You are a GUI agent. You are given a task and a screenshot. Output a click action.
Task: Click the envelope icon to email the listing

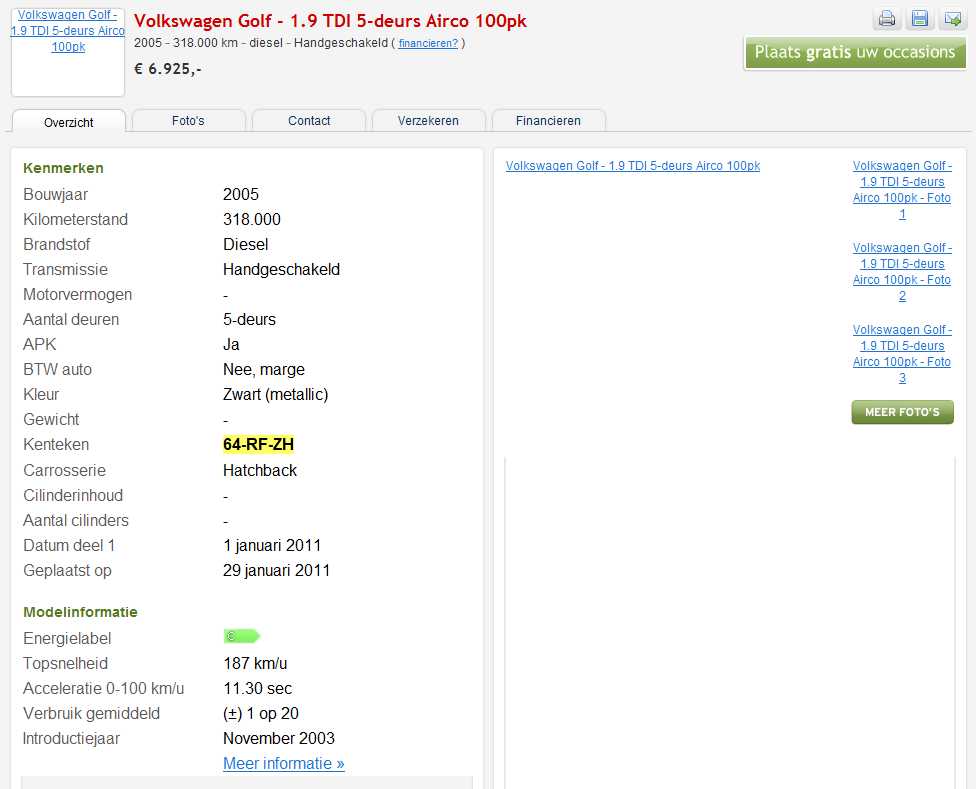click(x=953, y=19)
